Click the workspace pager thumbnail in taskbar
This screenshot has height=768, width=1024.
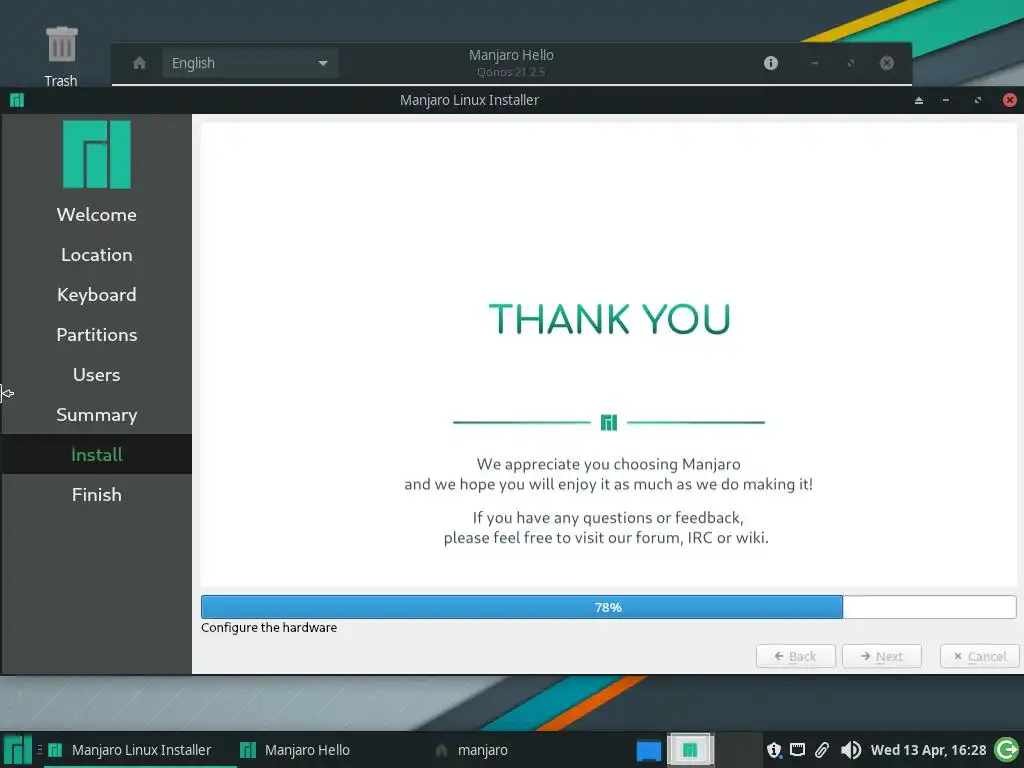tap(690, 750)
